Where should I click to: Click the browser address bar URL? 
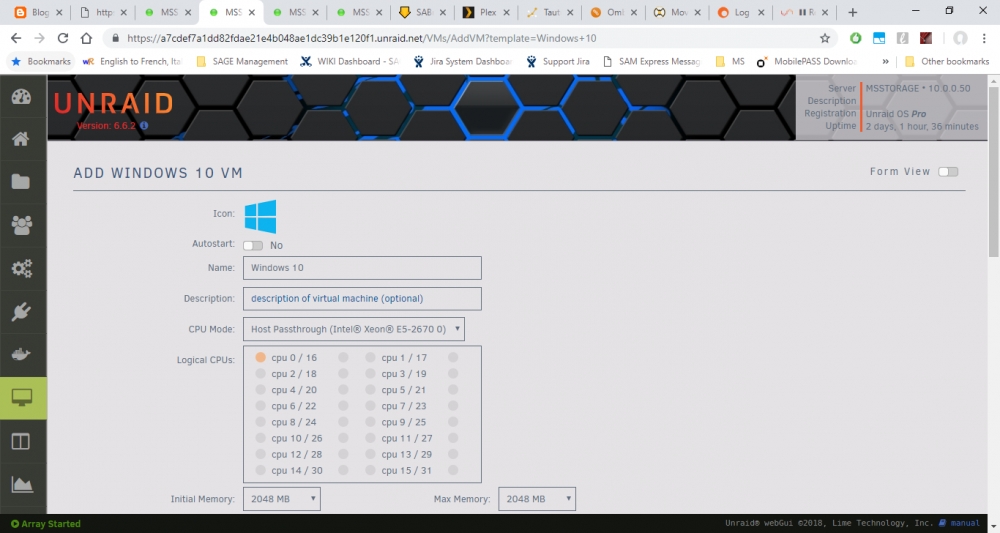tap(362, 38)
